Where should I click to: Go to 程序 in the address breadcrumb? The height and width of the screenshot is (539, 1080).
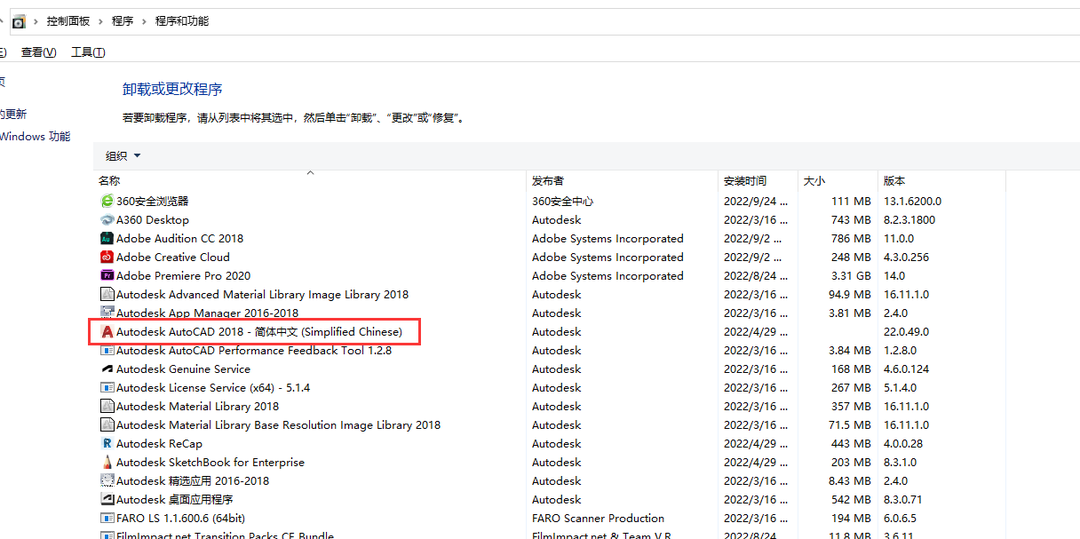pyautogui.click(x=123, y=21)
